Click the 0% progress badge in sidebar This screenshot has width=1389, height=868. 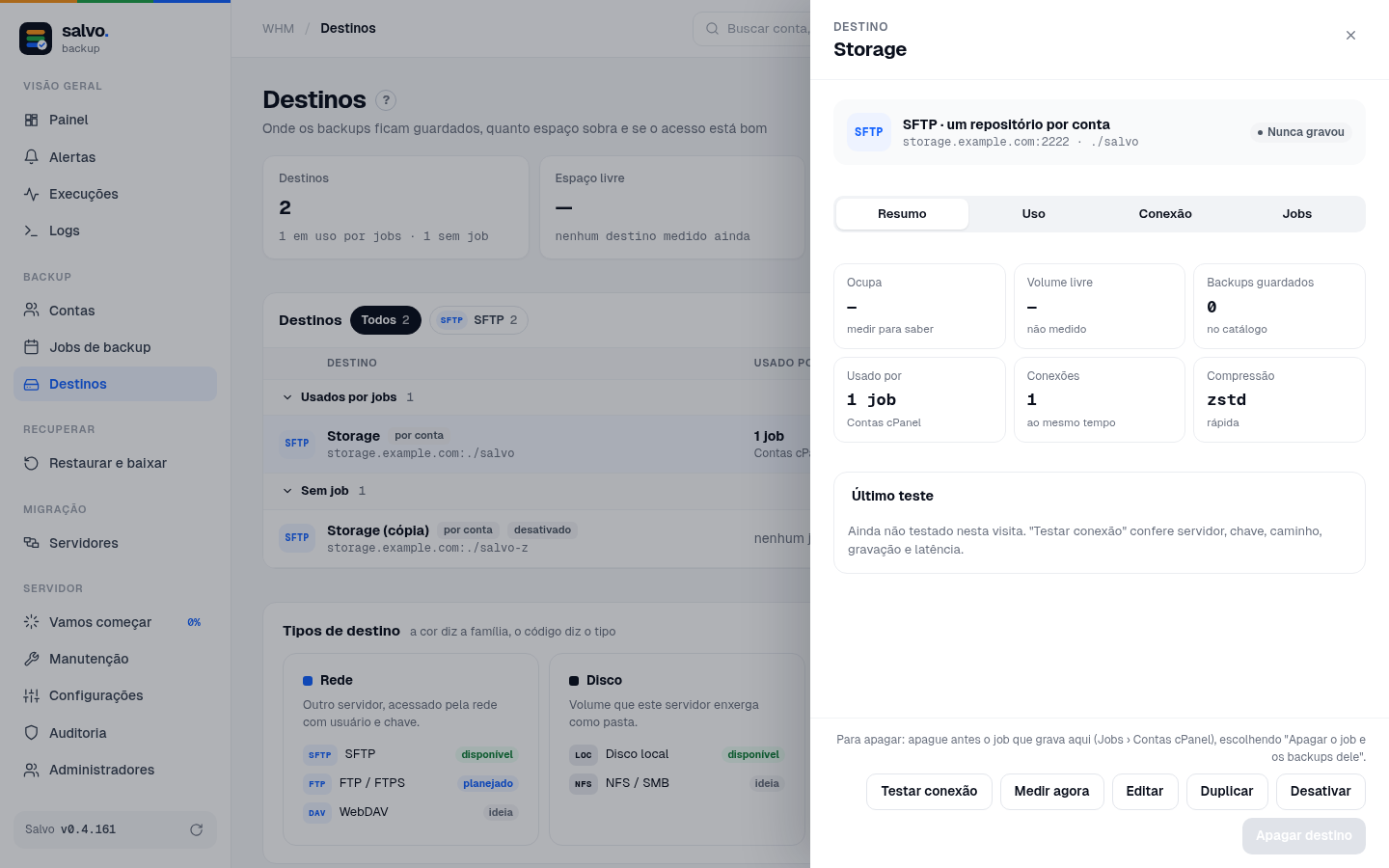[194, 623]
